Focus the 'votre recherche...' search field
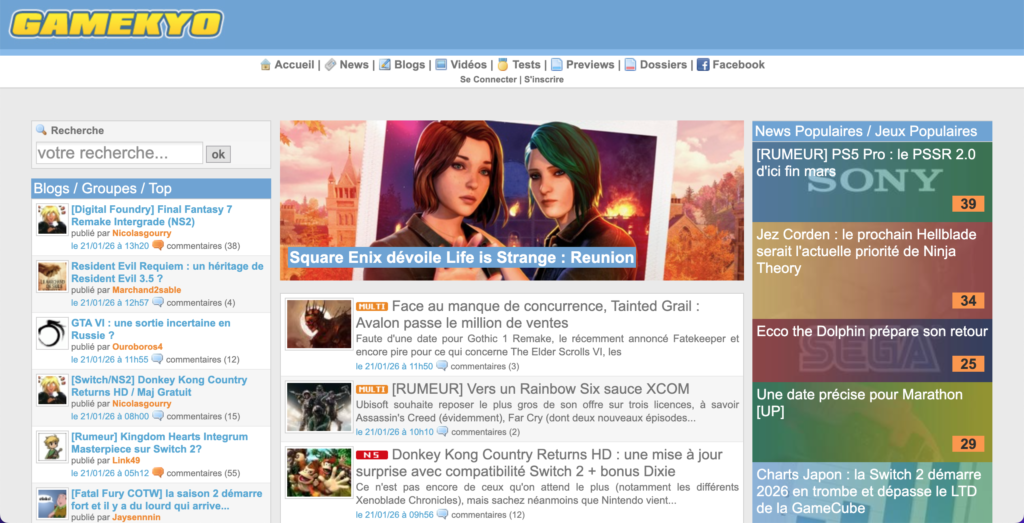This screenshot has width=1024, height=523. 119,154
